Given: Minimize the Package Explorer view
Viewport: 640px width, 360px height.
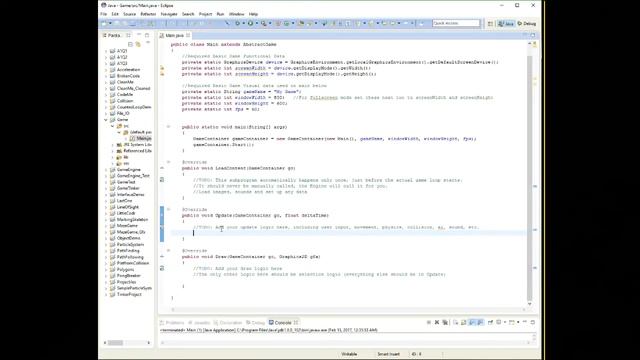Looking at the screenshot, I should (139, 35).
